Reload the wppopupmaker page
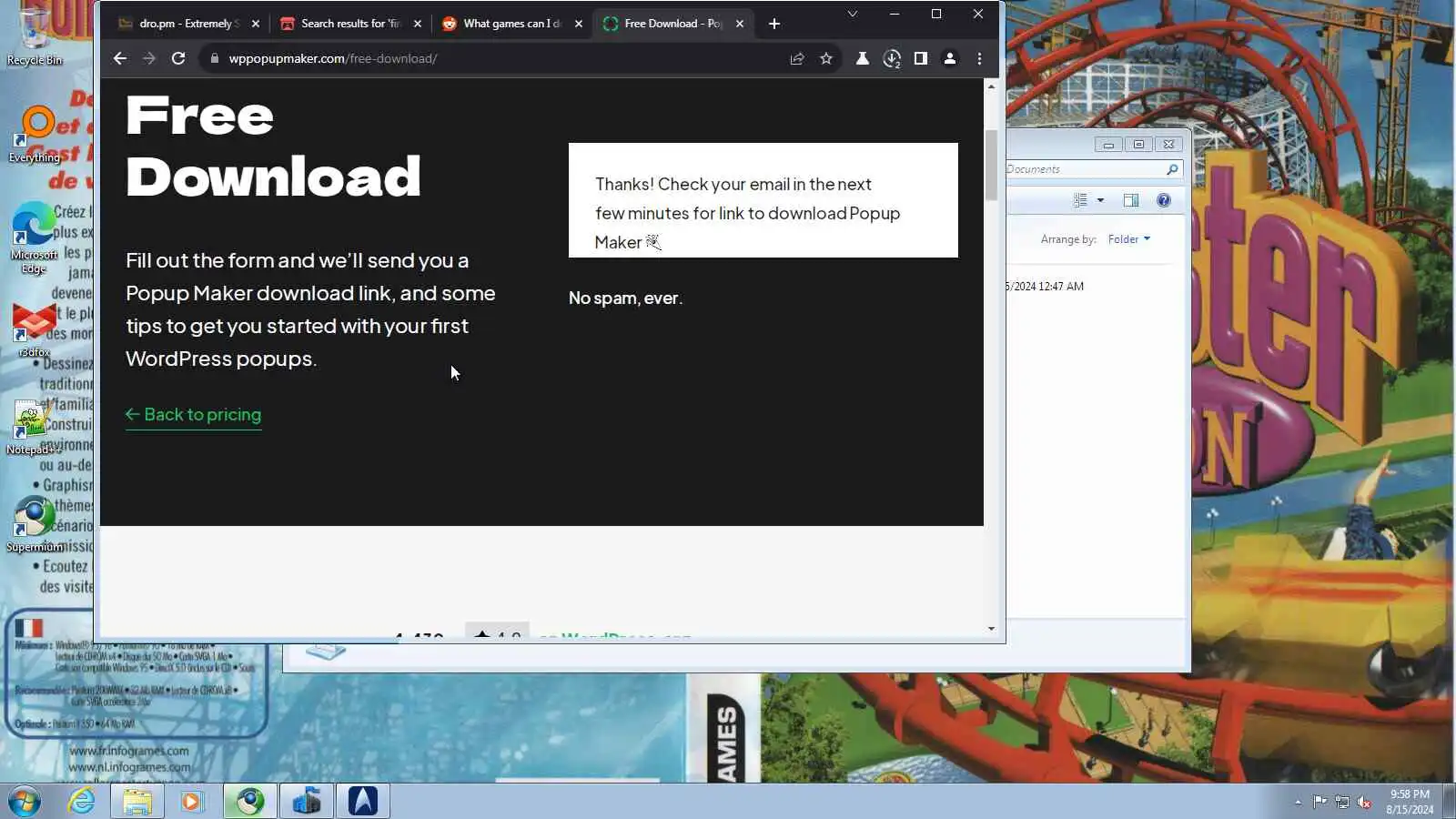The width and height of the screenshot is (1456, 819). coord(178,58)
